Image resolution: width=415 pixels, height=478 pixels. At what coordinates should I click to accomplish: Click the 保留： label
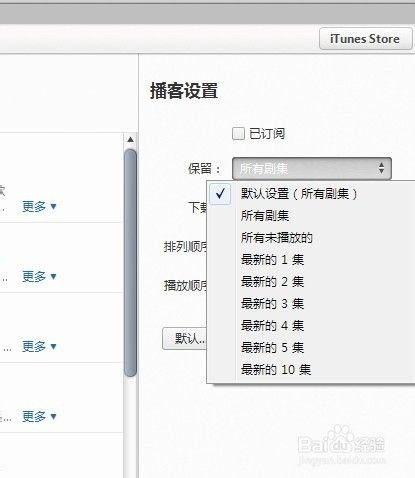point(204,169)
